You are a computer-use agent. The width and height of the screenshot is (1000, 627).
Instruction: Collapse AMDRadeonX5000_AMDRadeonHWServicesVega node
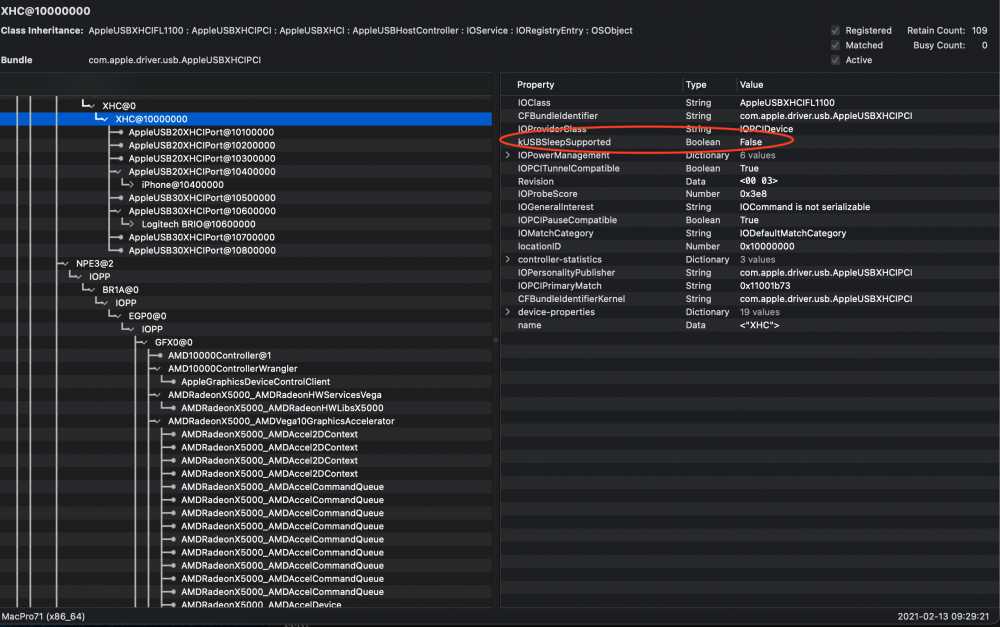pos(157,395)
